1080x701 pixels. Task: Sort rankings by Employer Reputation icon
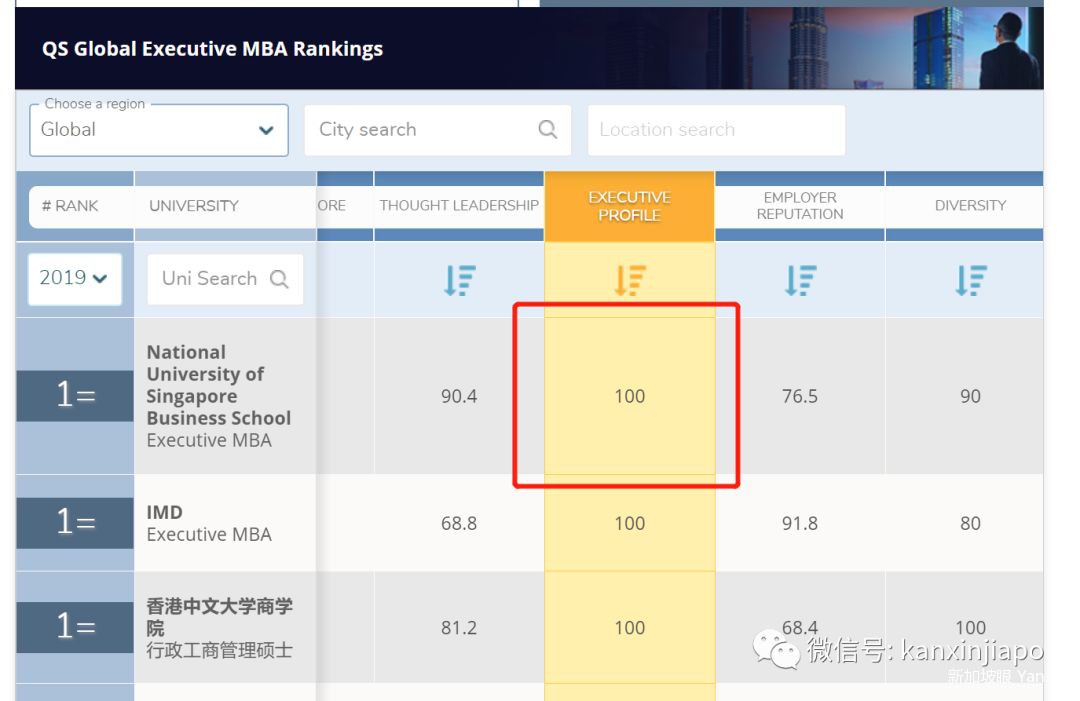(800, 280)
